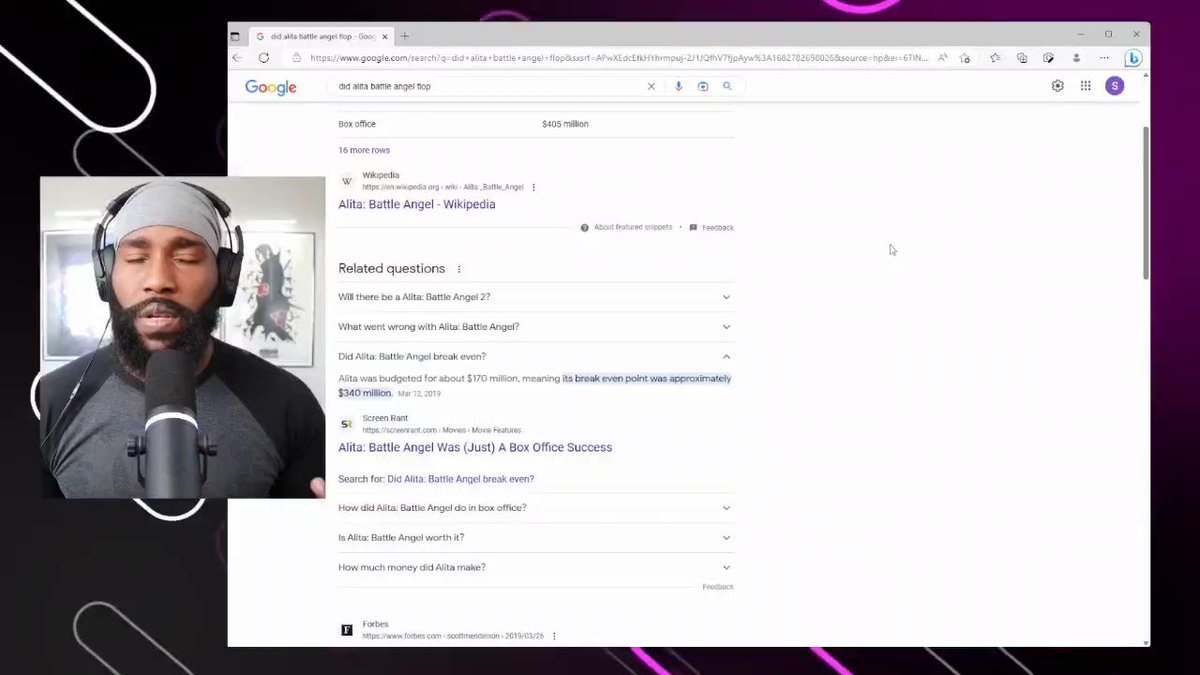Collapse 'Did Alita: Battle Angel break even?'
Screen dimensions: 1200x675
(x=535, y=356)
